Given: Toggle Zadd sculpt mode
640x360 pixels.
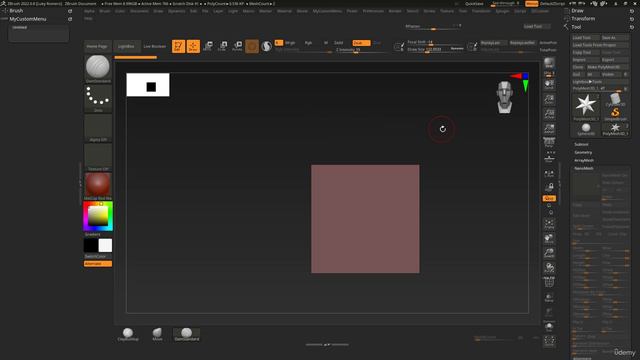Looking at the screenshot, I should tap(339, 42).
